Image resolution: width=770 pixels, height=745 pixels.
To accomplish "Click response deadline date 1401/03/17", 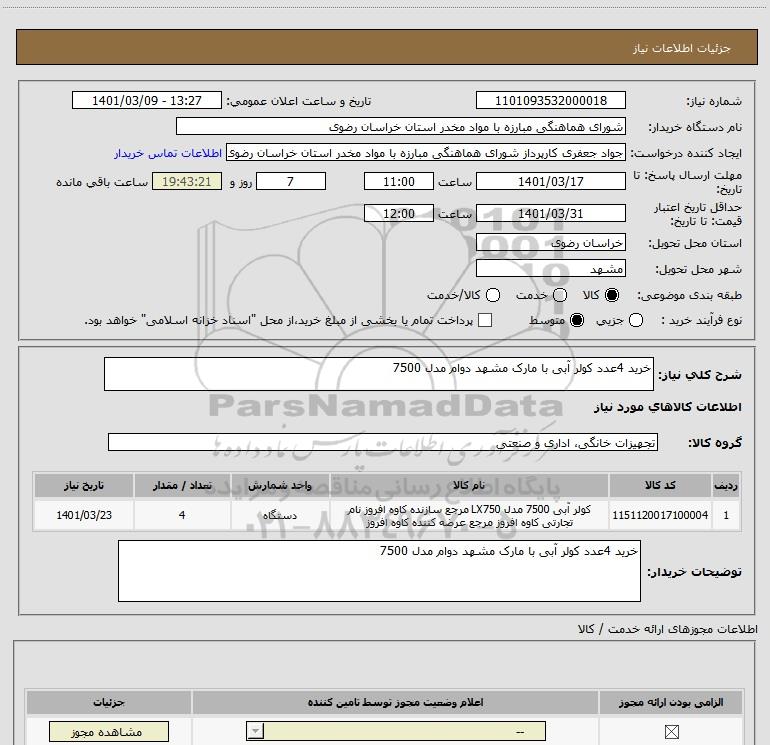I will pyautogui.click(x=550, y=182).
